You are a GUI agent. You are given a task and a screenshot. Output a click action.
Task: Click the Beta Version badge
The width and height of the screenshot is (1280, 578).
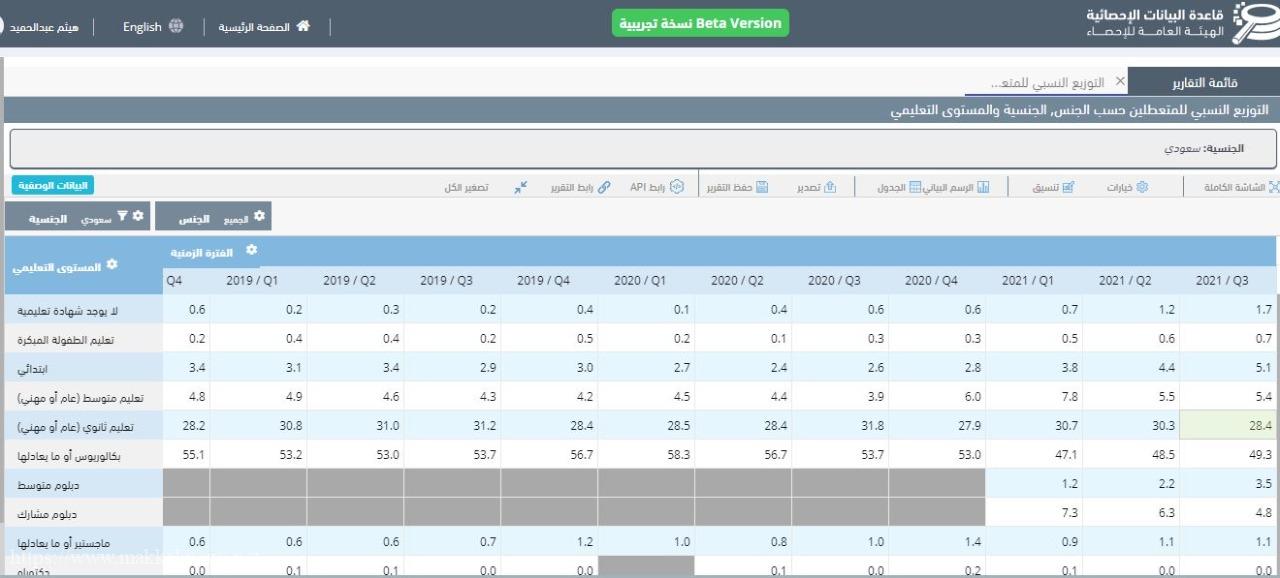[x=700, y=24]
